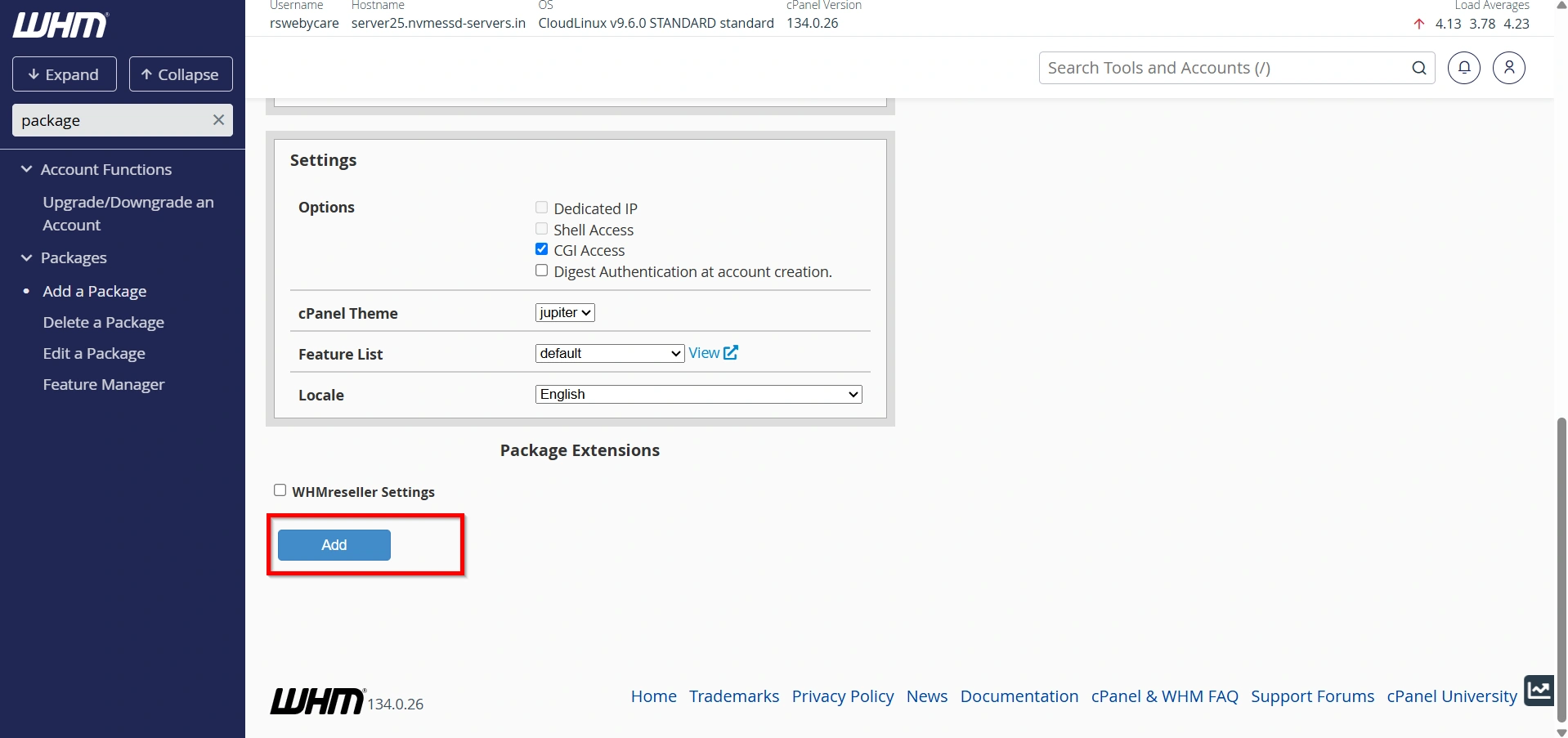Image resolution: width=1568 pixels, height=738 pixels.
Task: Open the Home footer link
Action: [x=654, y=696]
